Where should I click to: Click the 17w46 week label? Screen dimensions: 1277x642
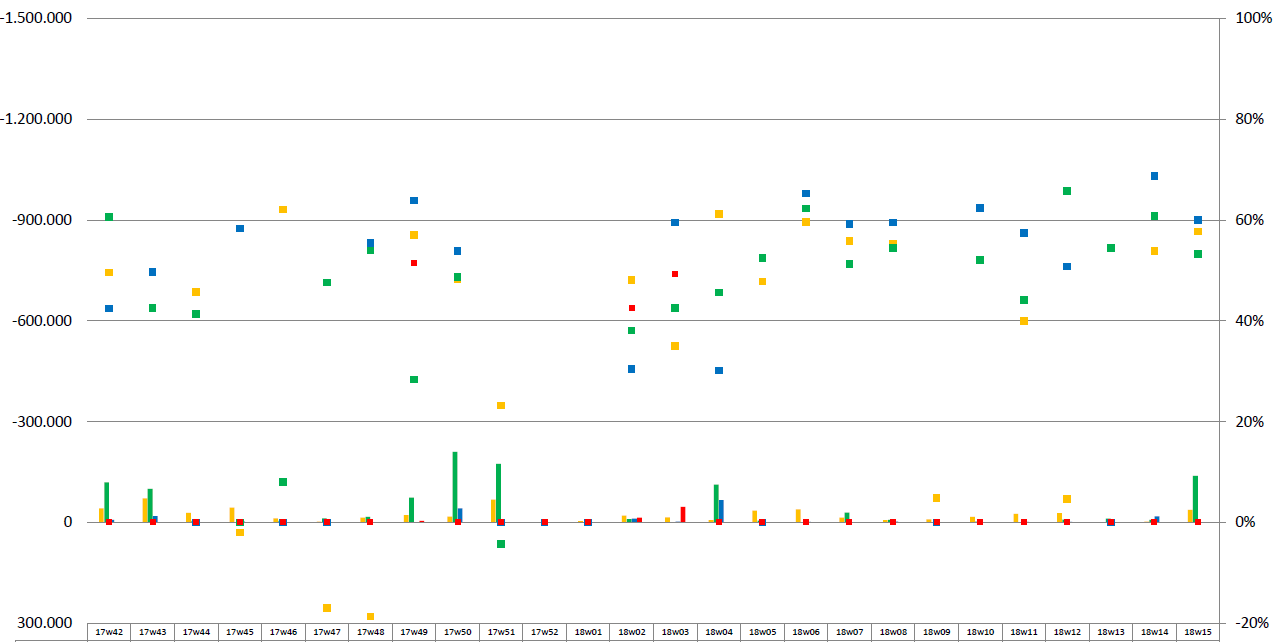pyautogui.click(x=283, y=632)
